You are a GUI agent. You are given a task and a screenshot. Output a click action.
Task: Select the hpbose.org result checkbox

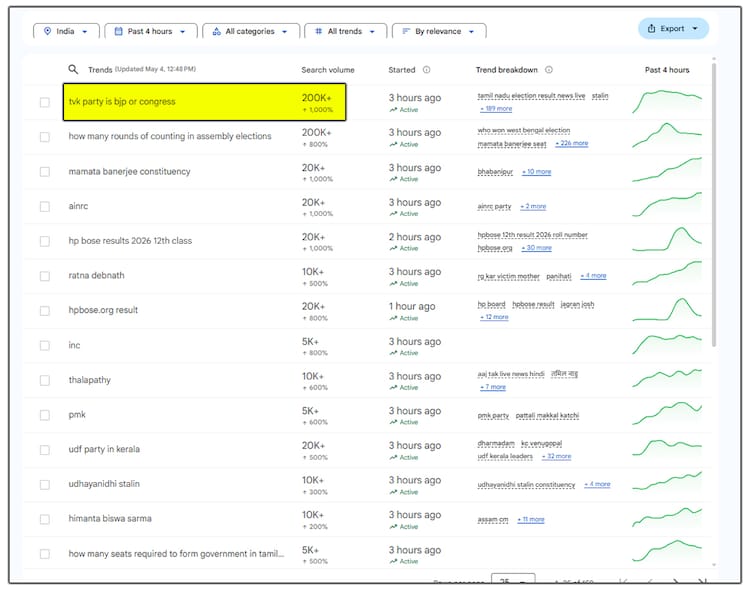pyautogui.click(x=44, y=311)
